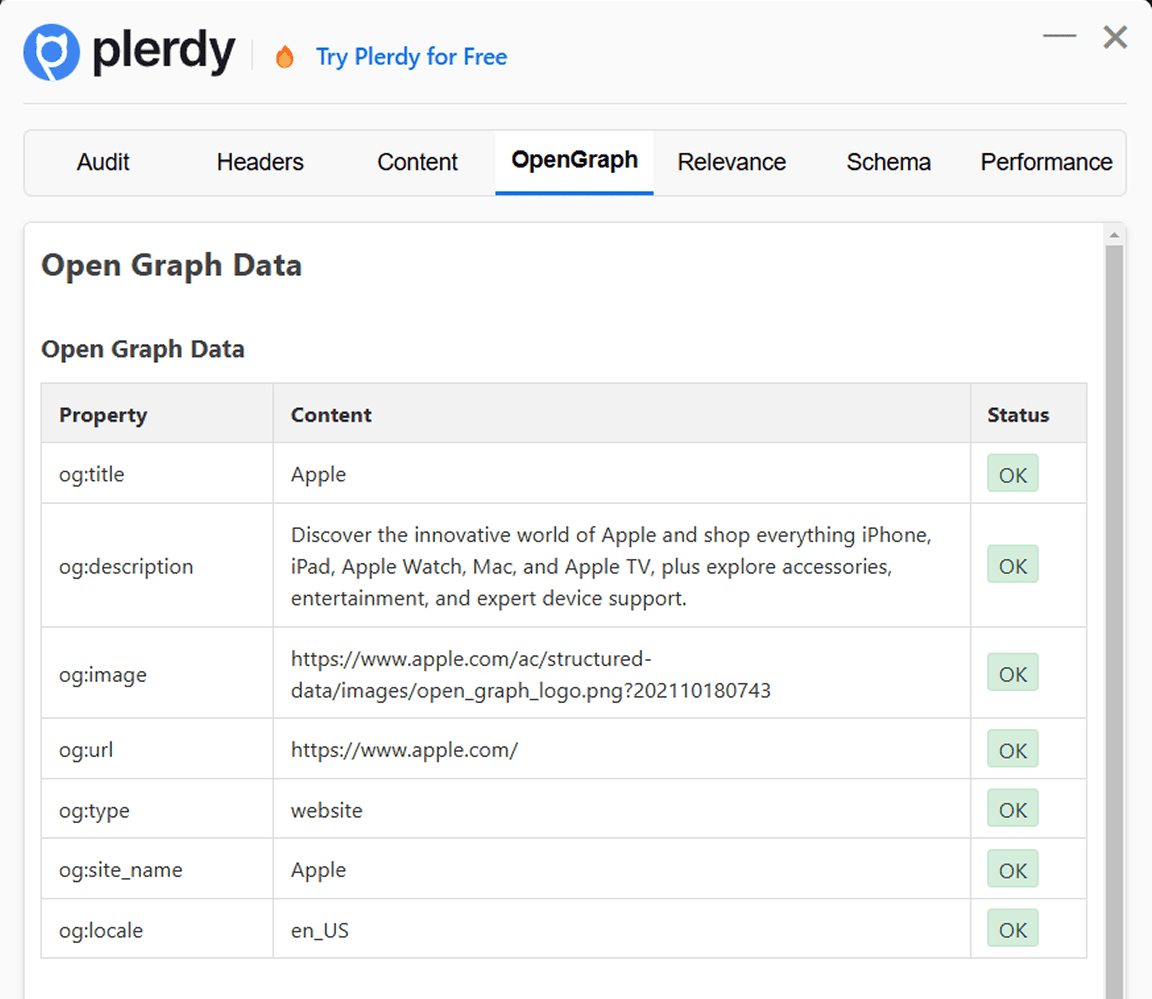The width and height of the screenshot is (1152, 999).
Task: Open the Try Plerdy for Free link
Action: click(x=411, y=57)
